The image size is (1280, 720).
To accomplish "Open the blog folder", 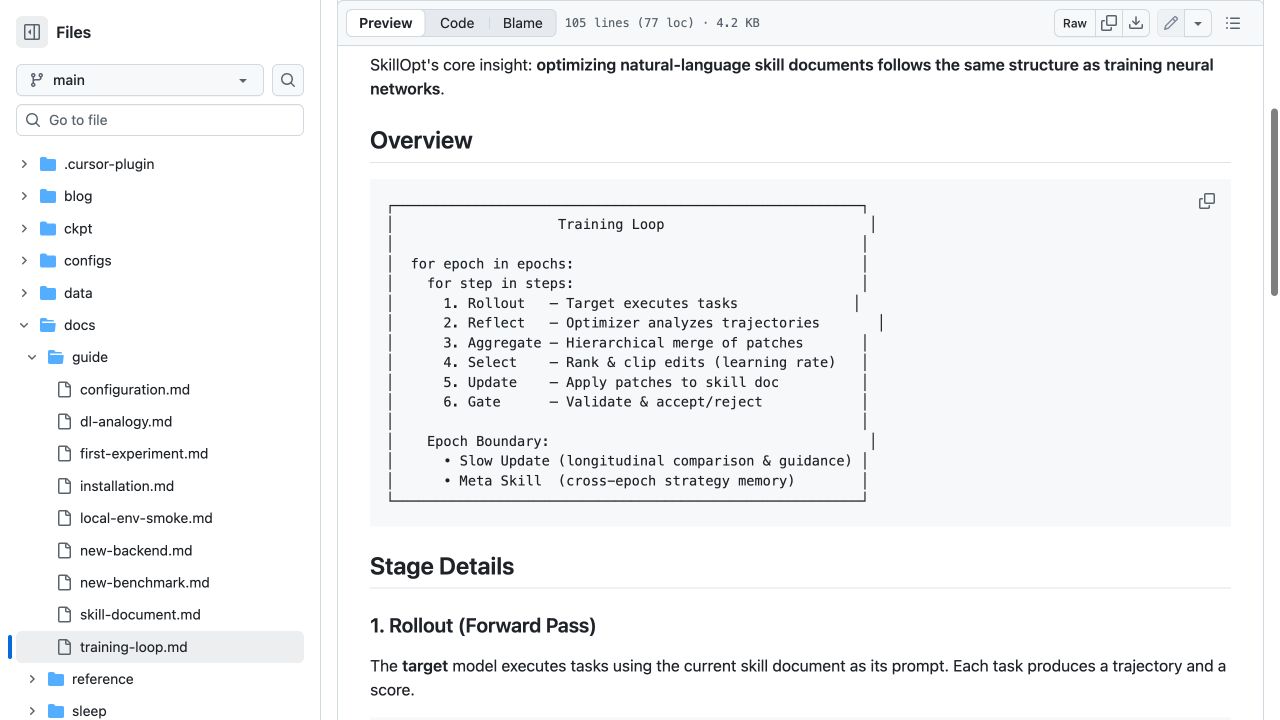I will pyautogui.click(x=78, y=196).
